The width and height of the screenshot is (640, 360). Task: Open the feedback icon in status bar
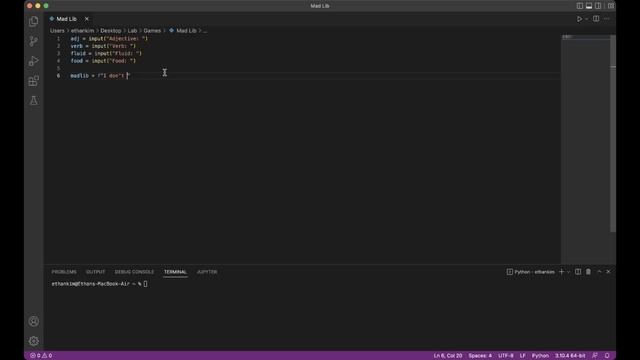[x=595, y=356]
